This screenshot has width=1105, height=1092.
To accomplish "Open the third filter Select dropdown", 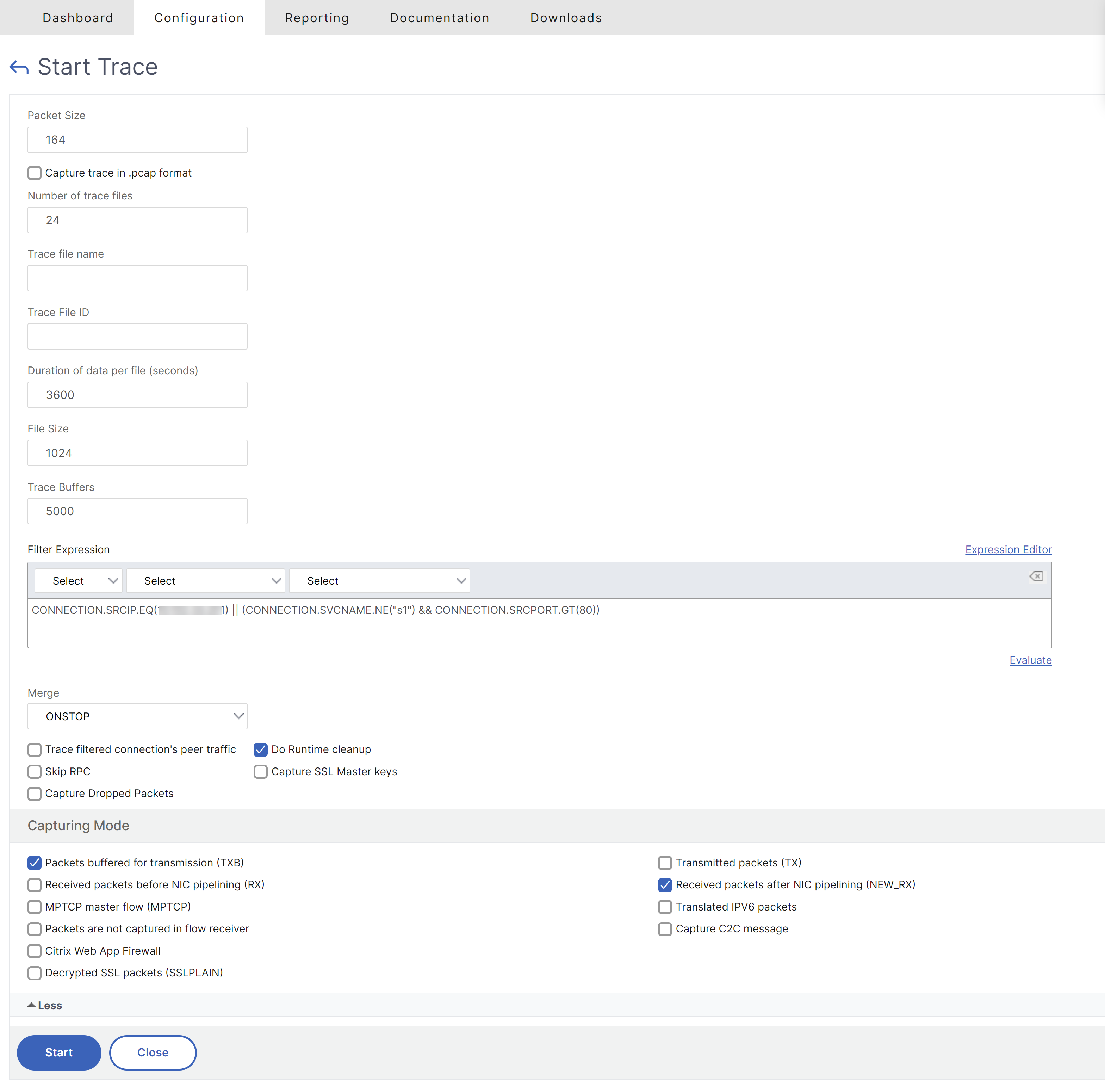I will [x=379, y=581].
